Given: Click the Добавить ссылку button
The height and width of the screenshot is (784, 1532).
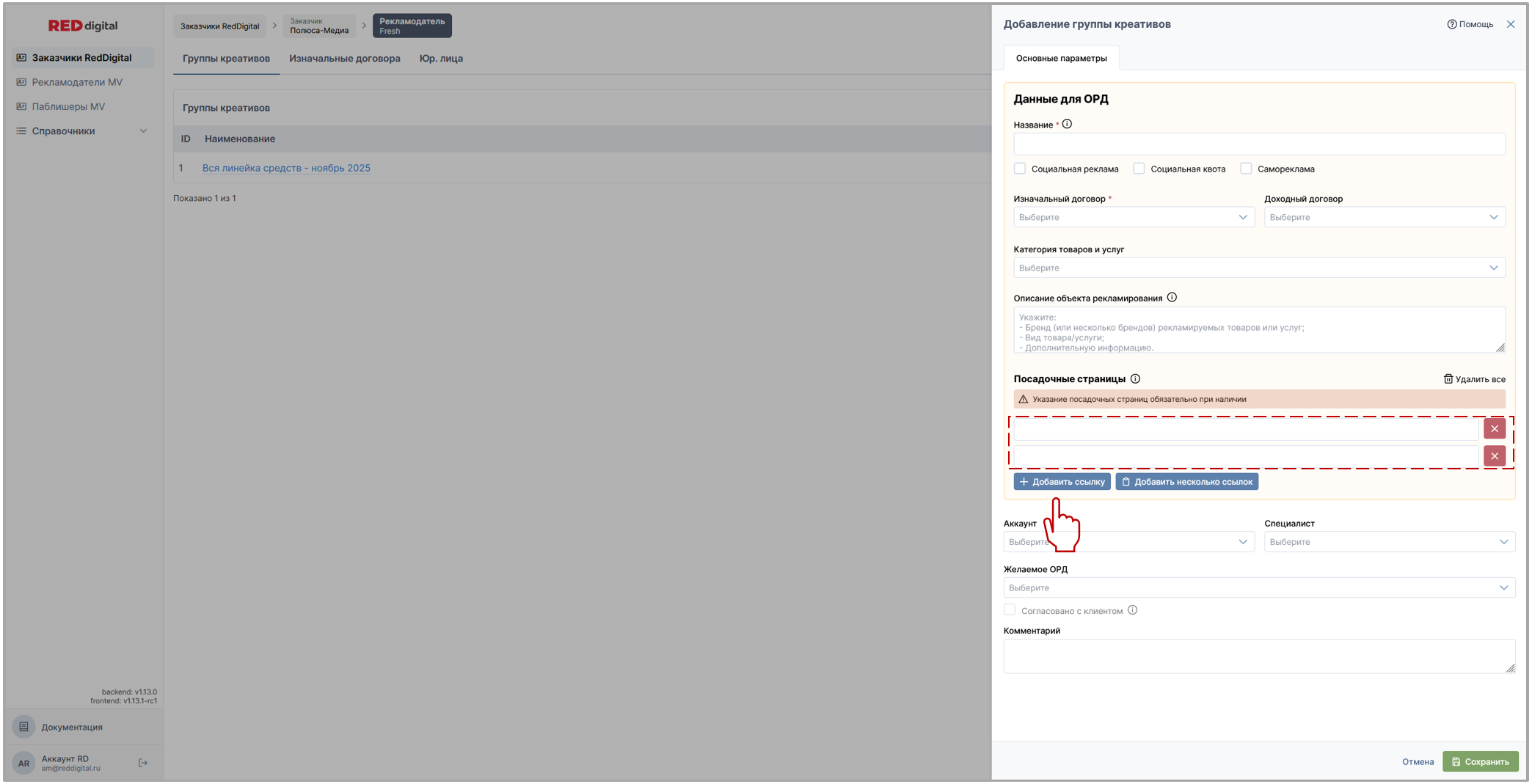Looking at the screenshot, I should coord(1062,482).
